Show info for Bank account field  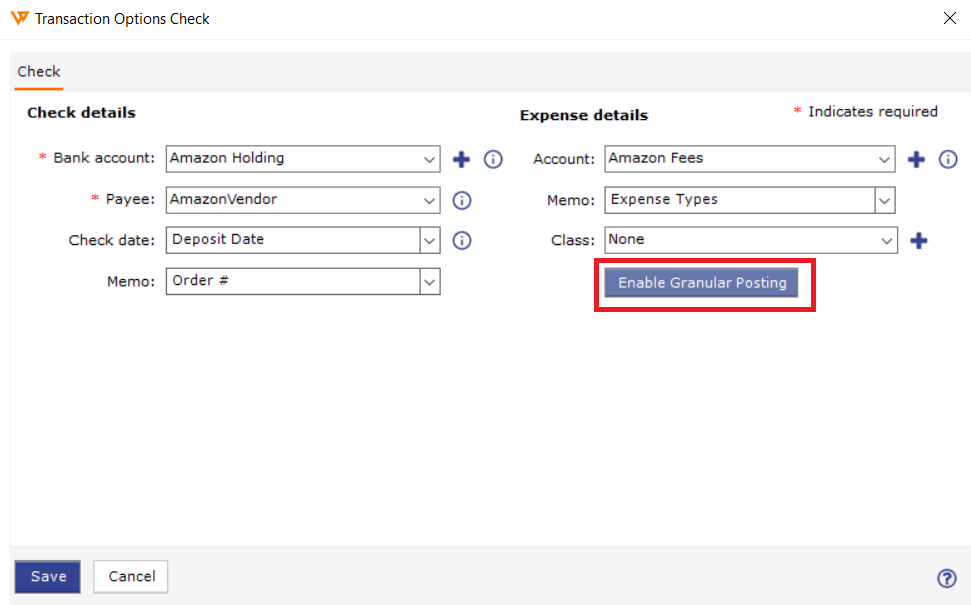[493, 159]
